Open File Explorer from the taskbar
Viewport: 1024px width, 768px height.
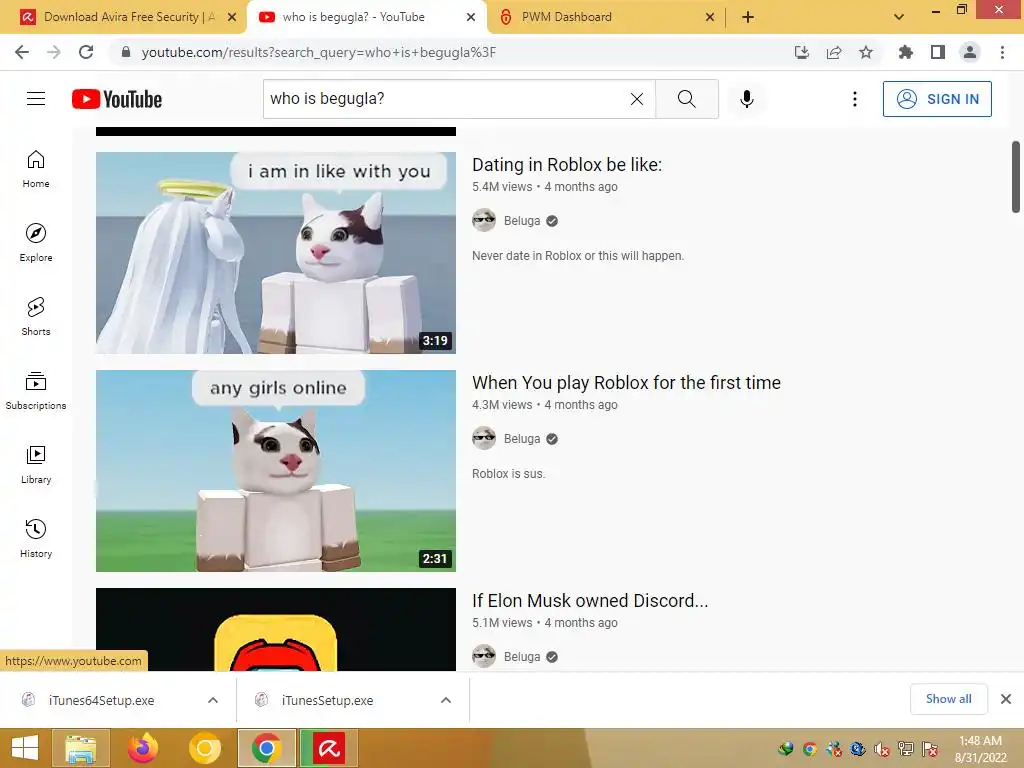click(80, 748)
